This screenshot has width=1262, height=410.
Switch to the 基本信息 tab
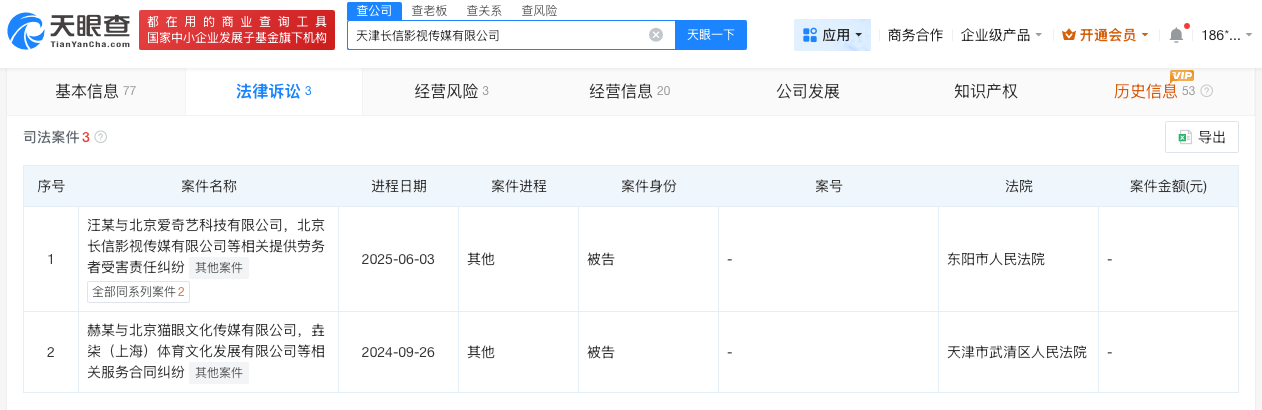(x=95, y=91)
